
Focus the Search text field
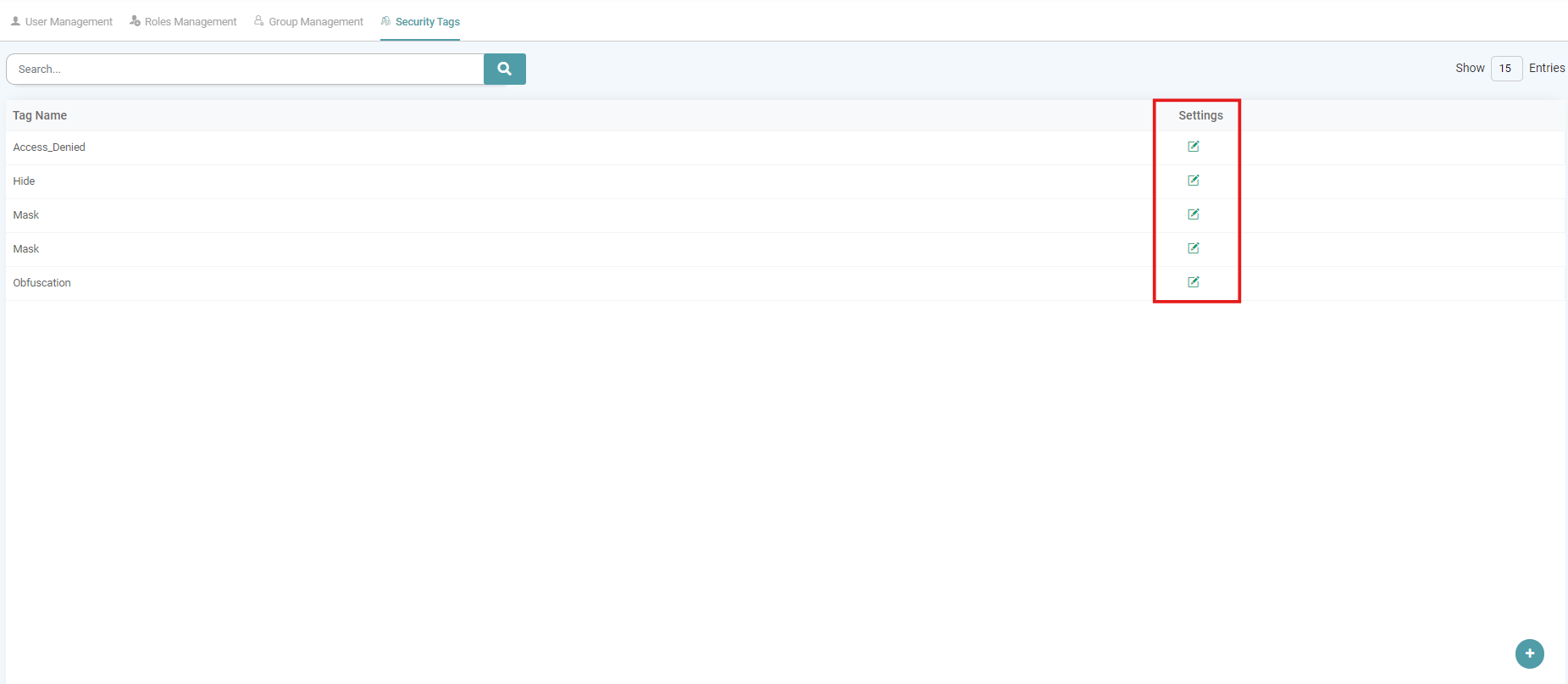pyautogui.click(x=245, y=69)
